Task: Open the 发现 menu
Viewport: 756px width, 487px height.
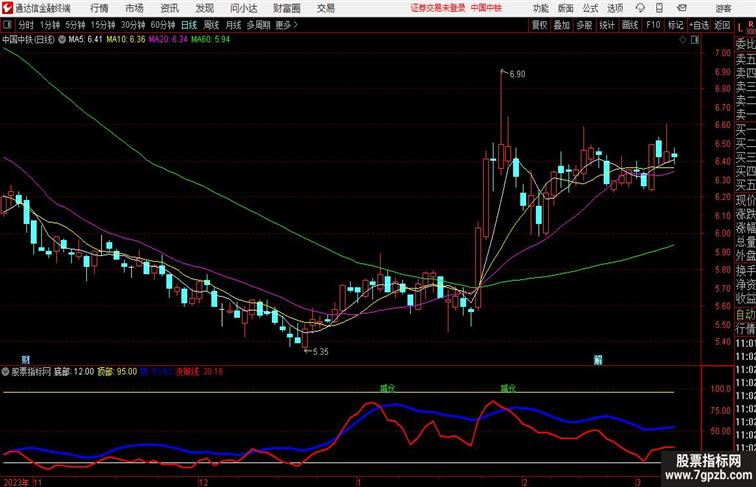Action: pos(204,8)
